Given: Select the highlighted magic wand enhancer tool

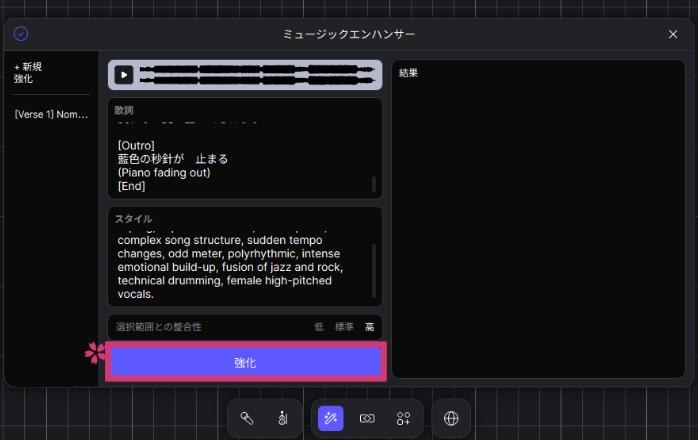Looking at the screenshot, I should [x=331, y=418].
